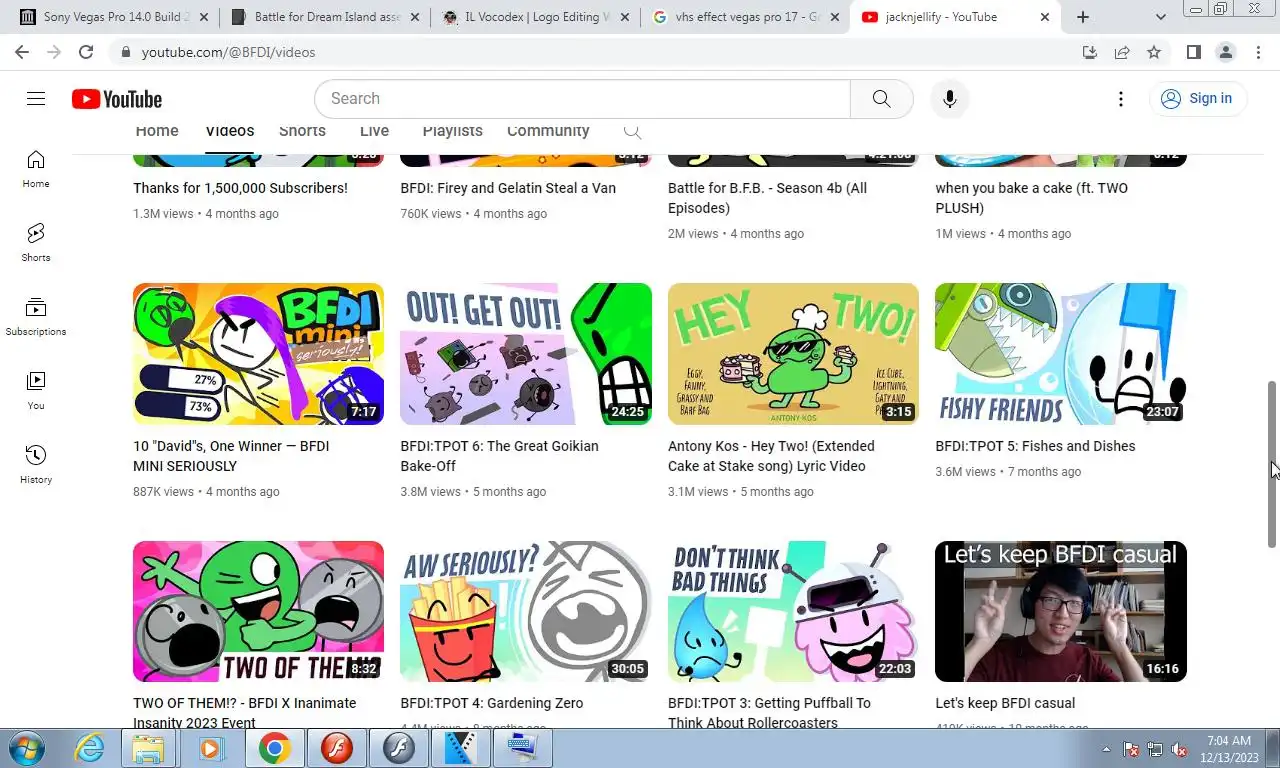Open when you bake a cake title
This screenshot has width=1280, height=768.
[x=1031, y=198]
